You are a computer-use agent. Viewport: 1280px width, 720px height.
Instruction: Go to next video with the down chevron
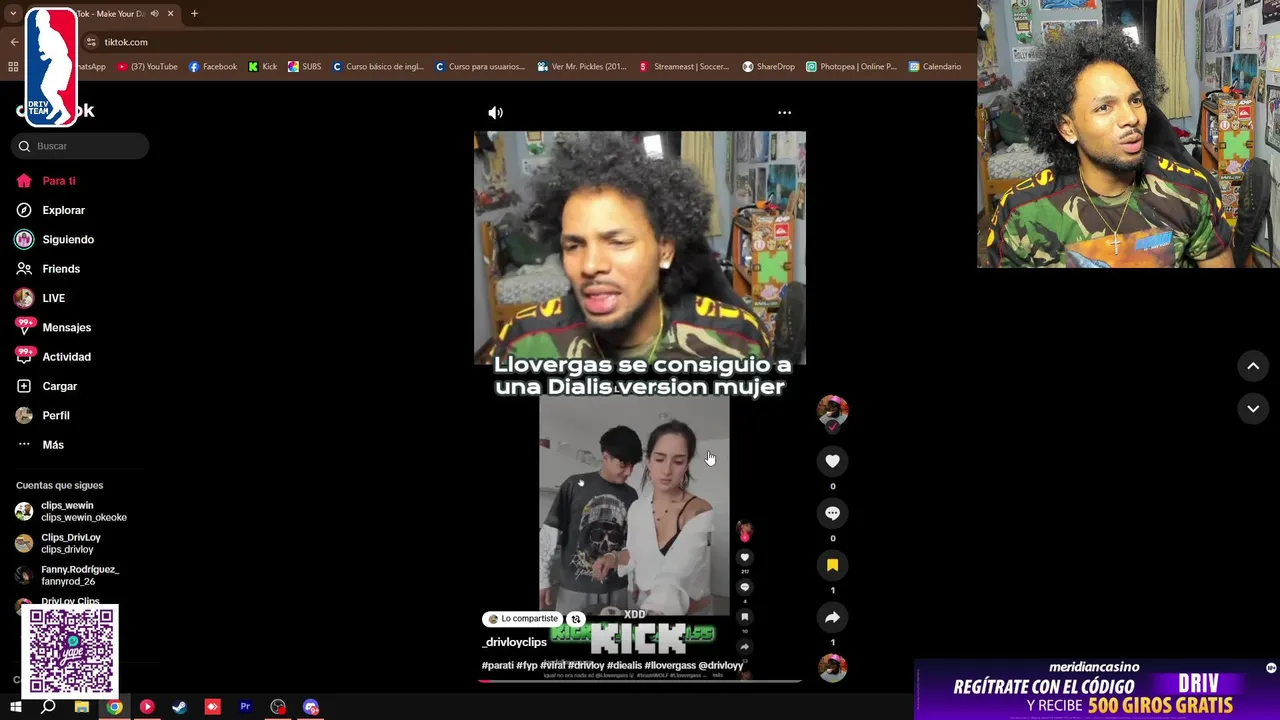(x=1253, y=408)
